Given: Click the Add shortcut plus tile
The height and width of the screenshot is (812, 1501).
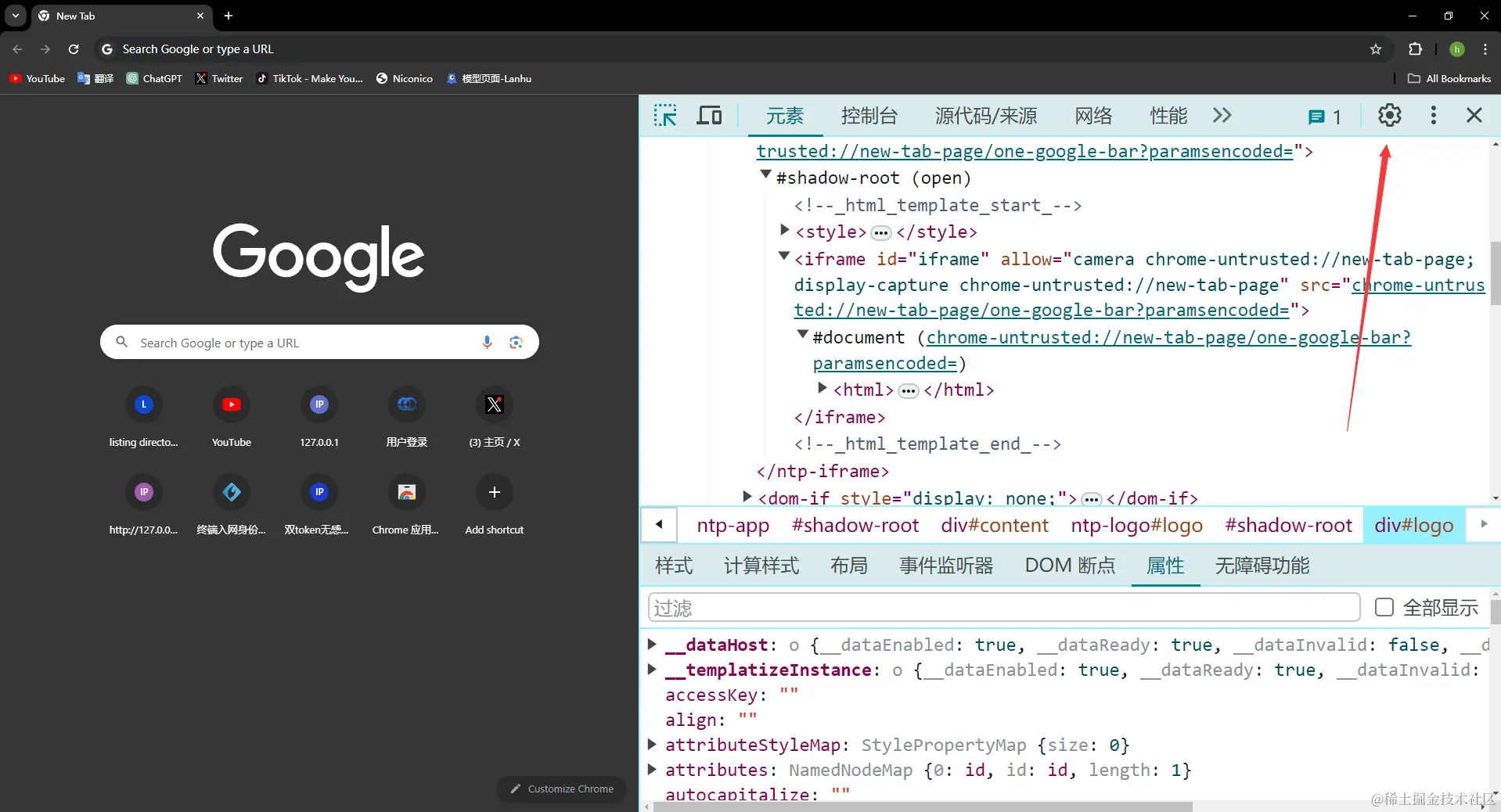Looking at the screenshot, I should coord(495,505).
